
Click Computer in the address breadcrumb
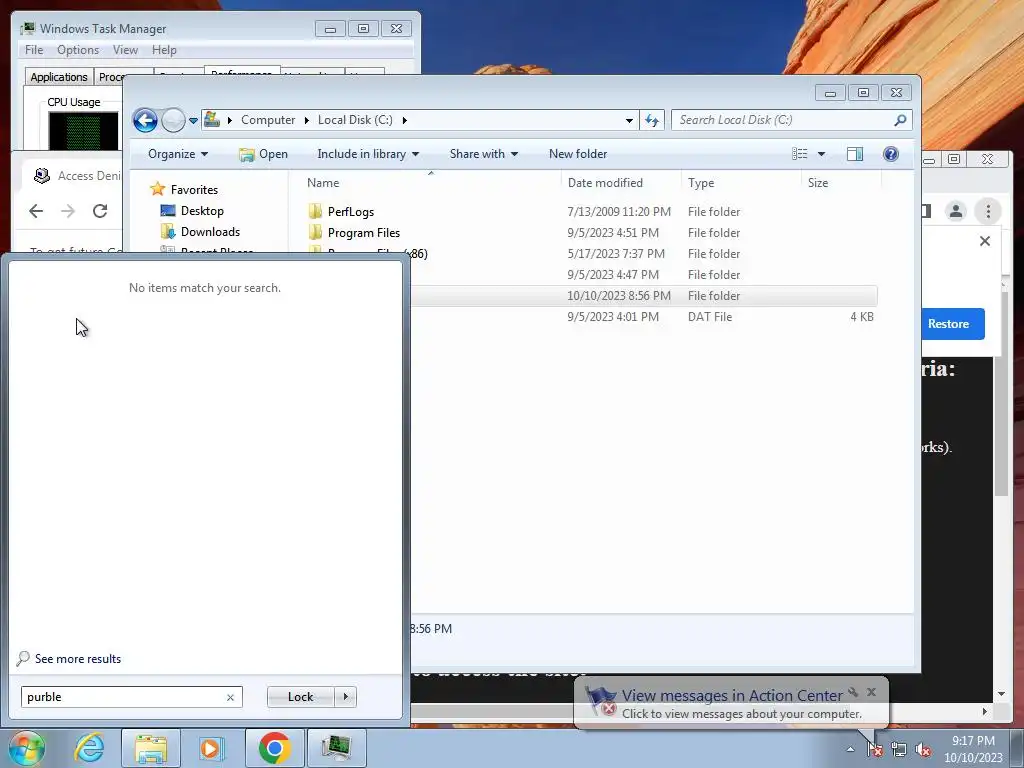268,120
